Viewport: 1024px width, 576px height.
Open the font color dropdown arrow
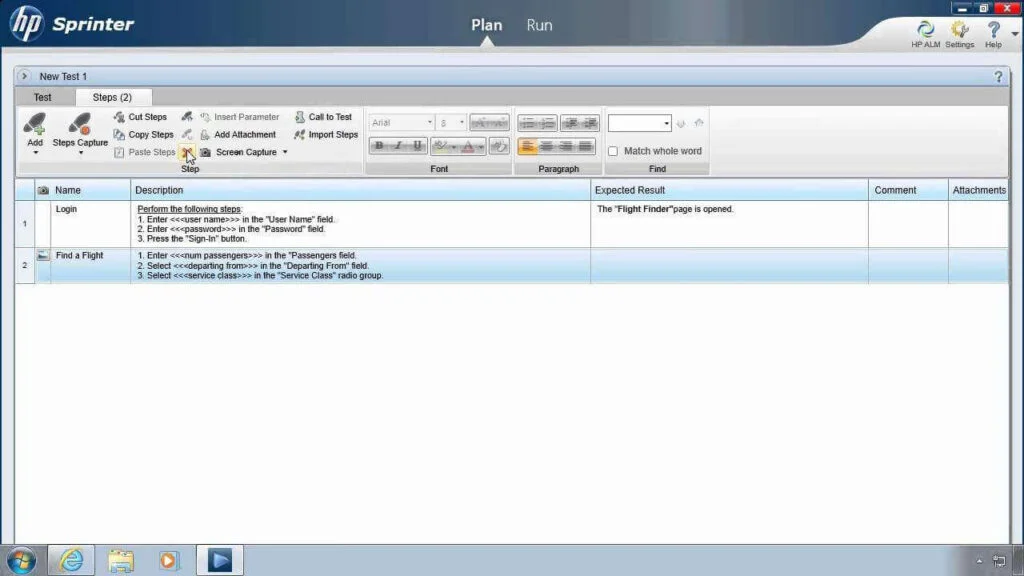coord(481,146)
